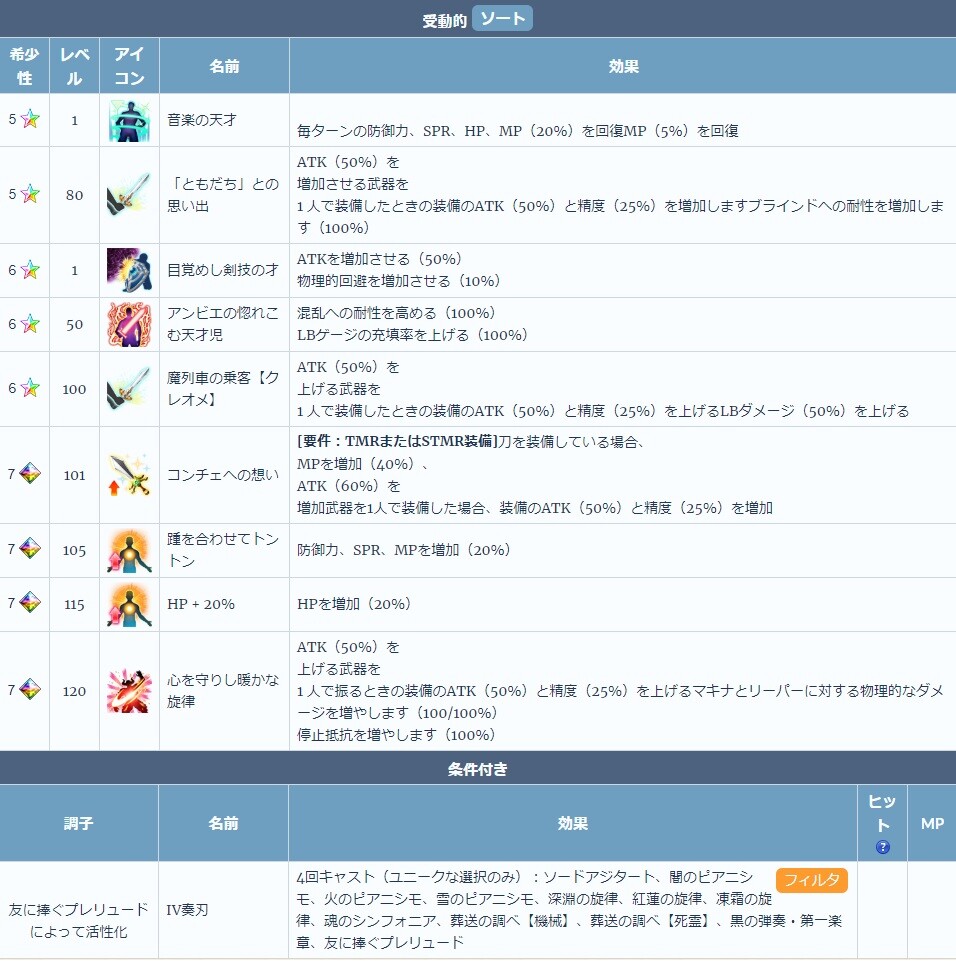Click the 7-star crystal in level 120 row
This screenshot has width=956, height=961.
(30, 689)
